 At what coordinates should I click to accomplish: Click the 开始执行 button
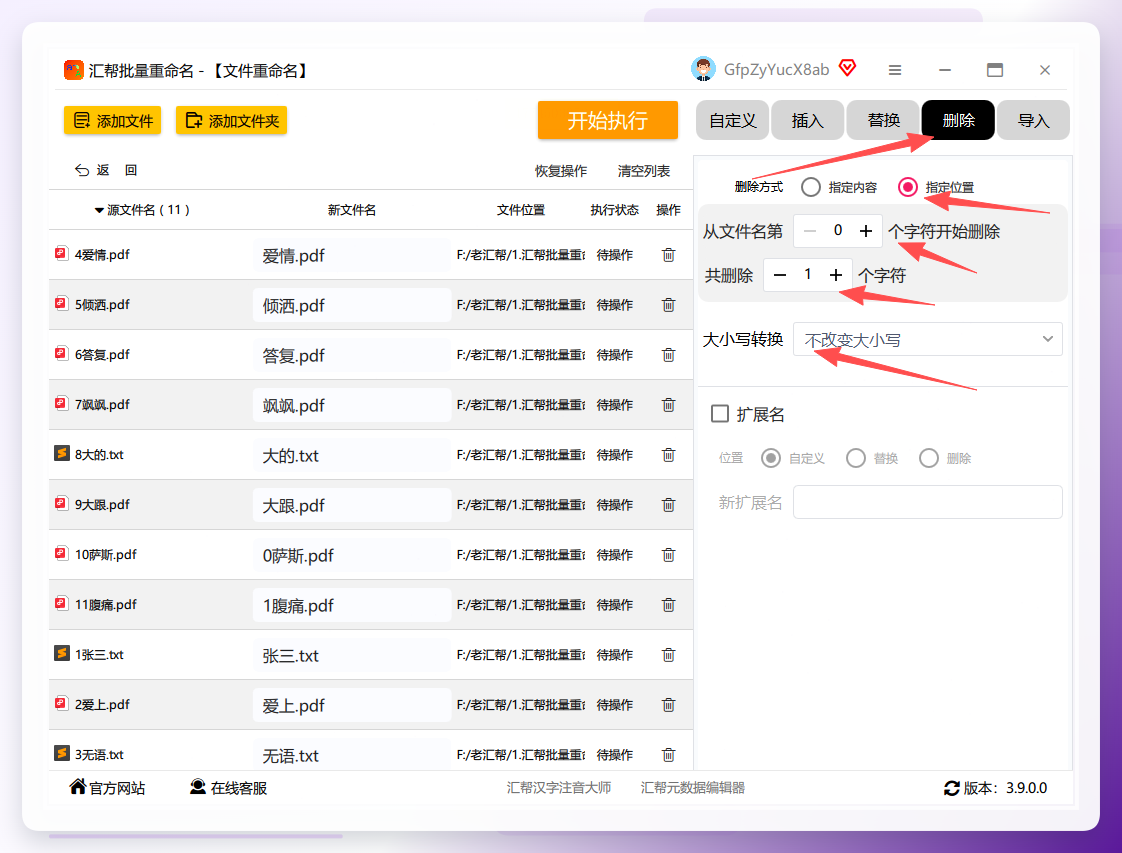608,120
